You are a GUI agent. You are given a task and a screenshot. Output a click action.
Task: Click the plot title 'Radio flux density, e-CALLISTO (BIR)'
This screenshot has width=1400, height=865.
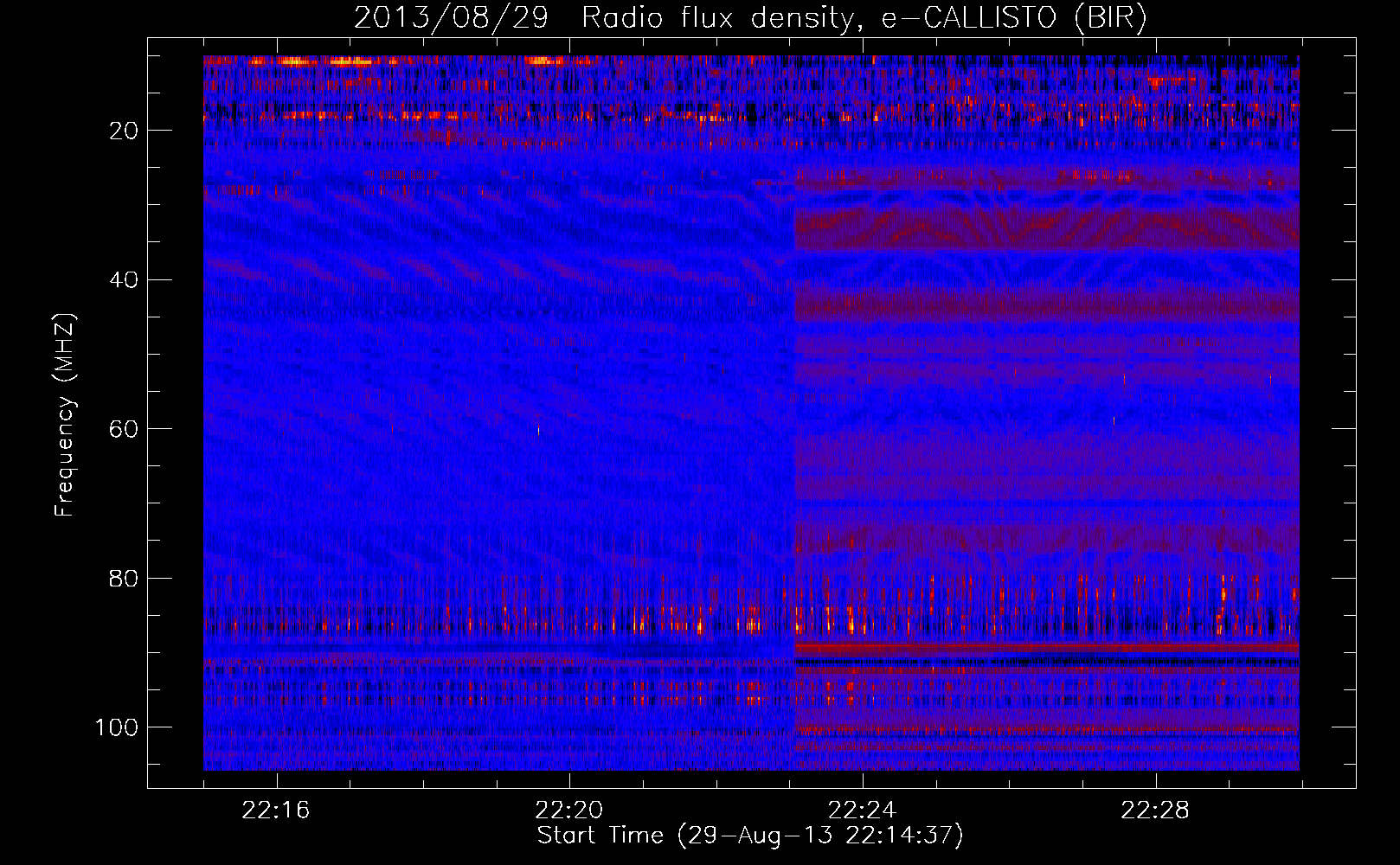[x=864, y=18]
